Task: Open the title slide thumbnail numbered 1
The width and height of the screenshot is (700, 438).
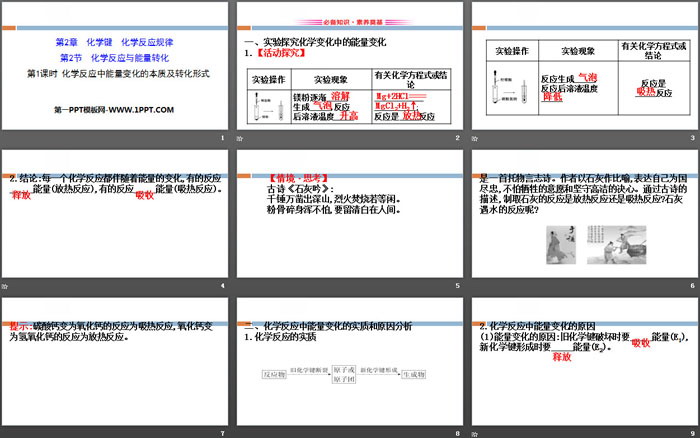Action: 115,70
